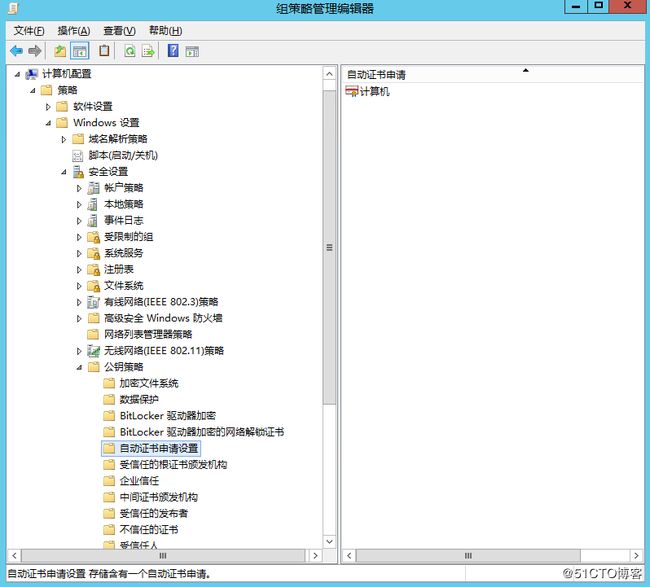Expand the 事件日志 node

[79, 221]
